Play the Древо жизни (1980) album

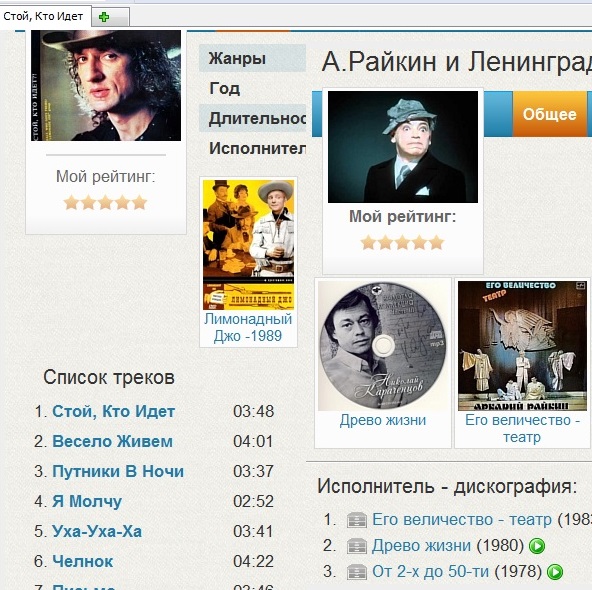[x=537, y=546]
